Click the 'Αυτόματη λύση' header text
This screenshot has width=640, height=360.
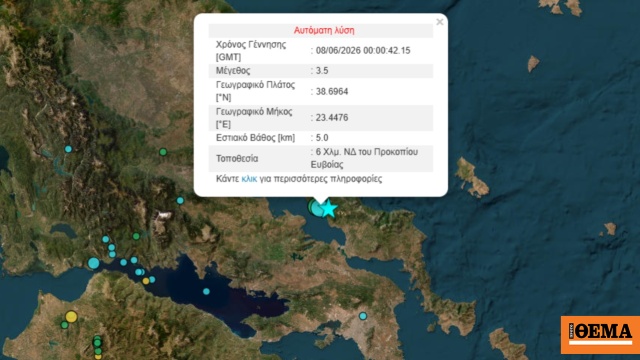pyautogui.click(x=324, y=30)
